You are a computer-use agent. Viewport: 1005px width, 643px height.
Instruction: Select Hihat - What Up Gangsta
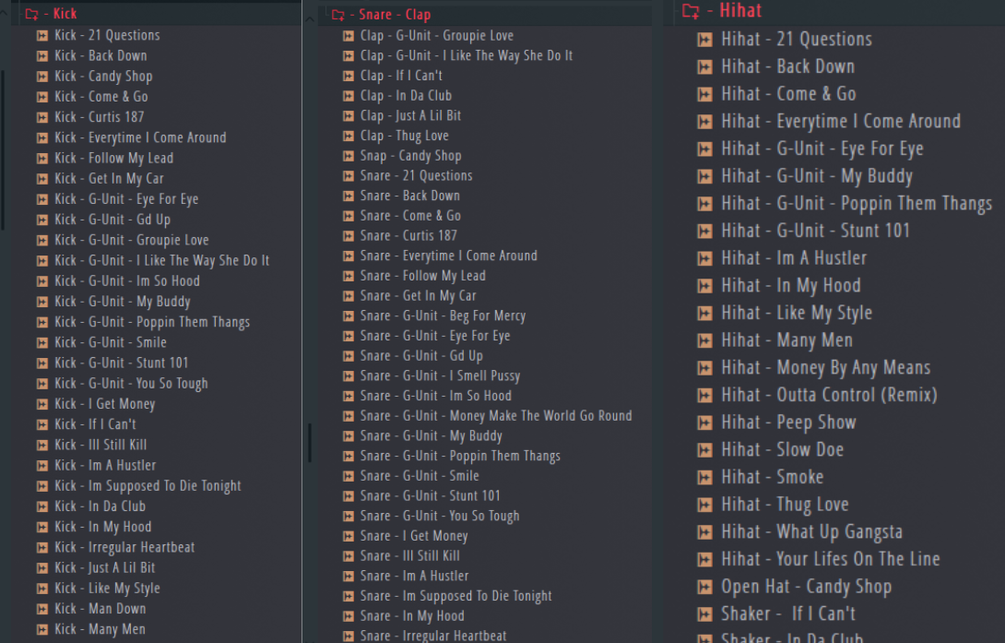812,532
